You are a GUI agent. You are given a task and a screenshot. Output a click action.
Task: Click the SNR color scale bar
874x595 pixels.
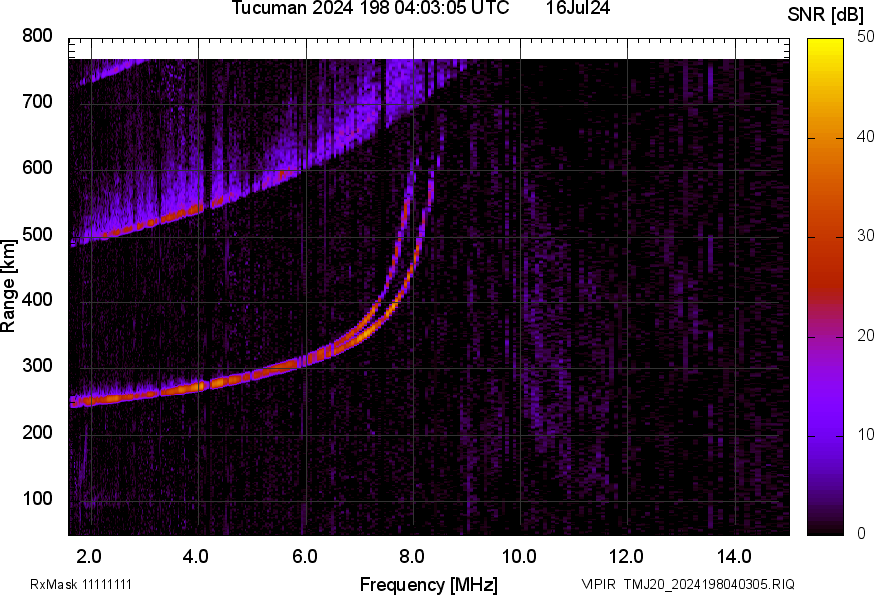[x=825, y=287]
